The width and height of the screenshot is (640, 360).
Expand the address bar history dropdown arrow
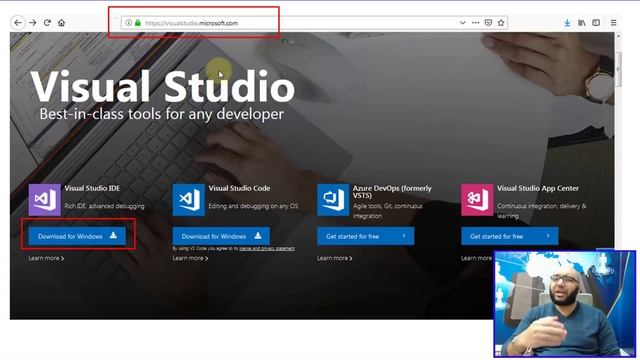462,23
